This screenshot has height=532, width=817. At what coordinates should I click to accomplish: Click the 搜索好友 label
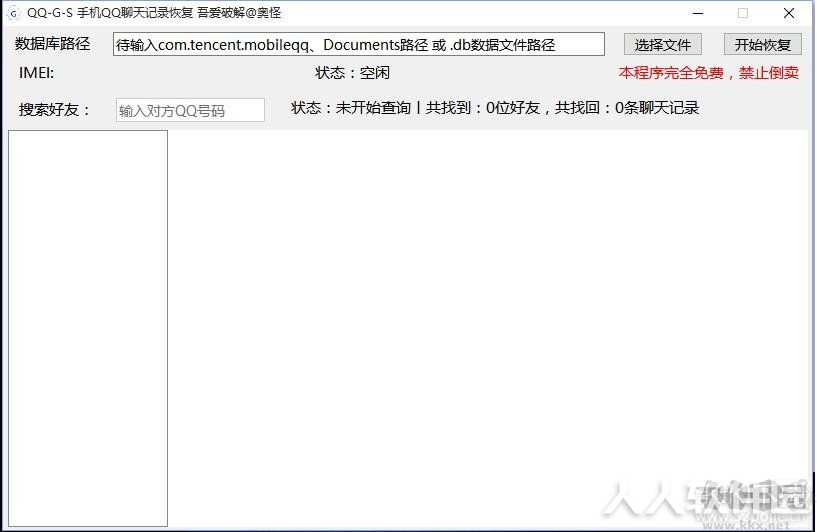(54, 110)
